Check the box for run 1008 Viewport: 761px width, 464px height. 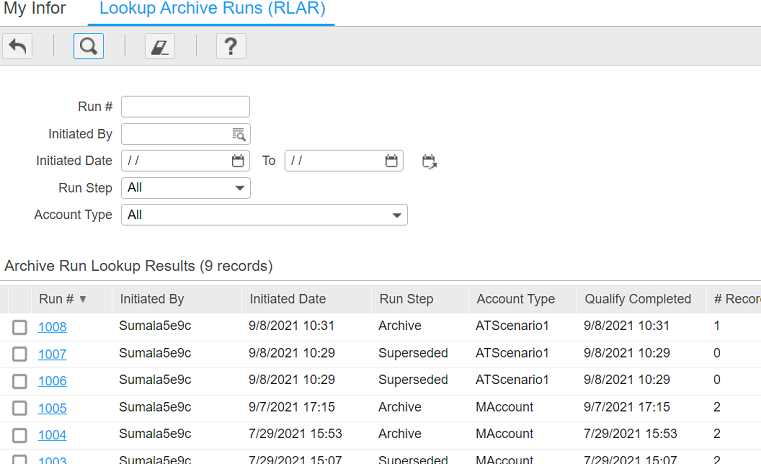click(20, 327)
